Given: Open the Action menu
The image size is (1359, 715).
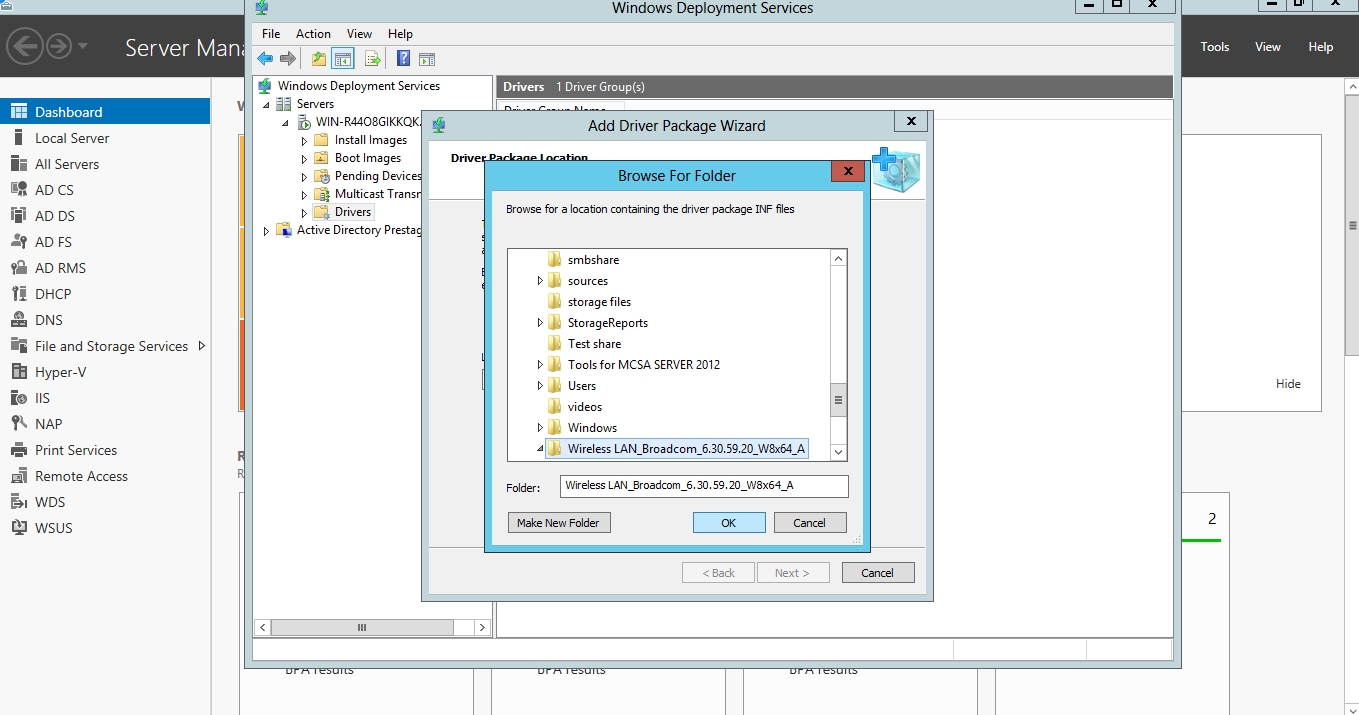Looking at the screenshot, I should (x=313, y=34).
